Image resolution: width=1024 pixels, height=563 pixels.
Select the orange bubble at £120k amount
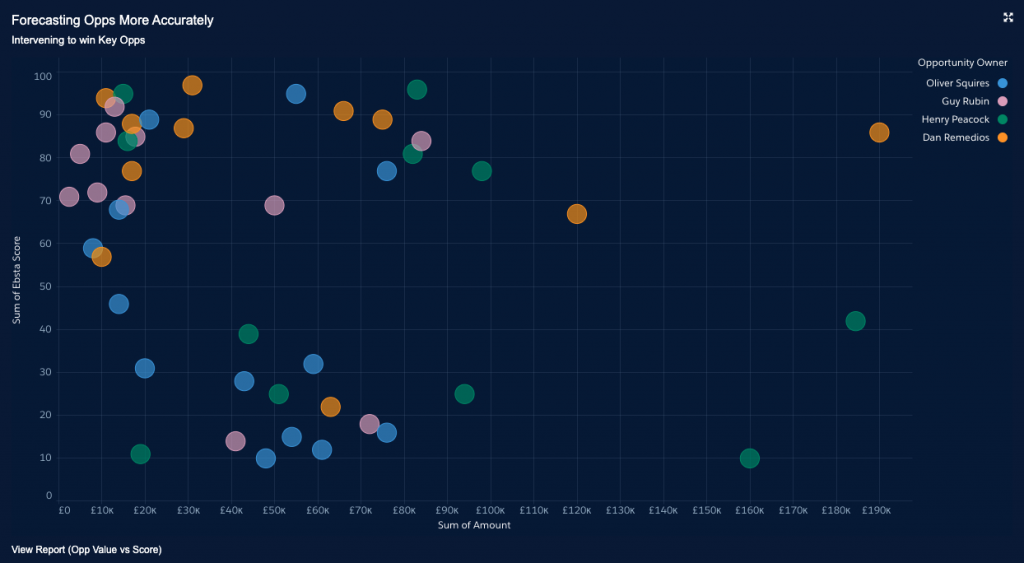(576, 214)
